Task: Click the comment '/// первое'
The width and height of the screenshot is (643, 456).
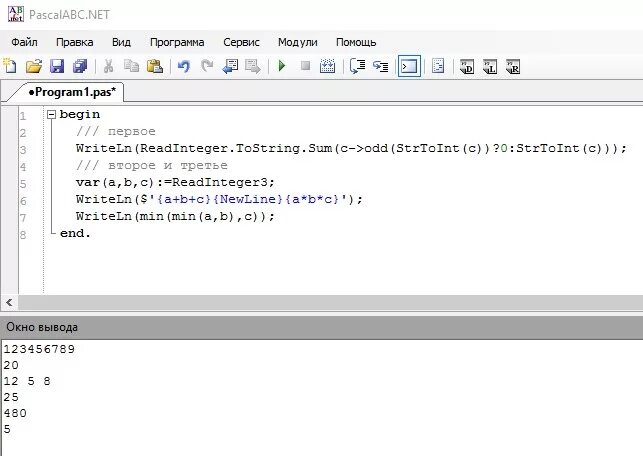Action: click(x=116, y=132)
